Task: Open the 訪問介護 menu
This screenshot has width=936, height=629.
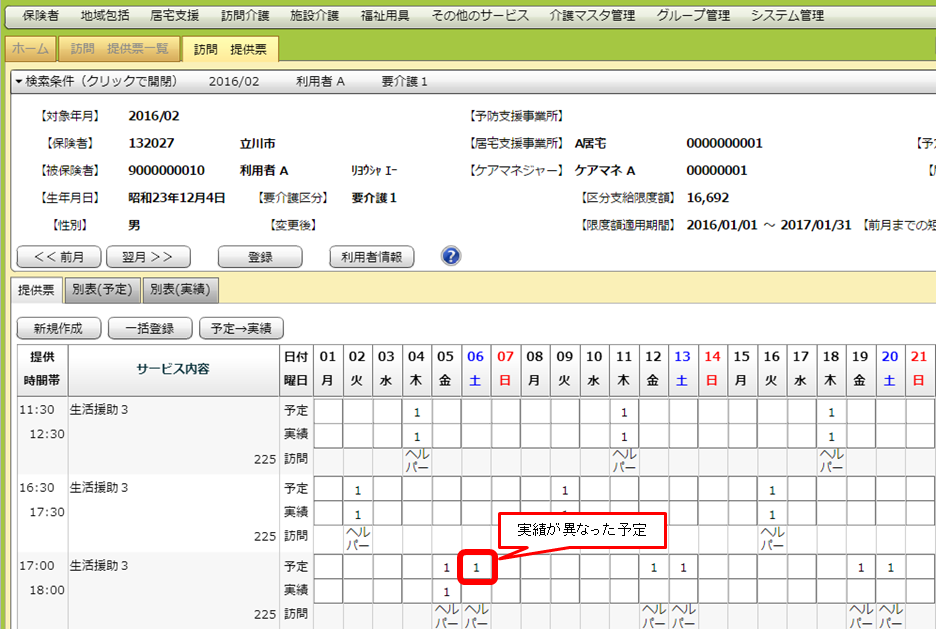Action: (245, 15)
